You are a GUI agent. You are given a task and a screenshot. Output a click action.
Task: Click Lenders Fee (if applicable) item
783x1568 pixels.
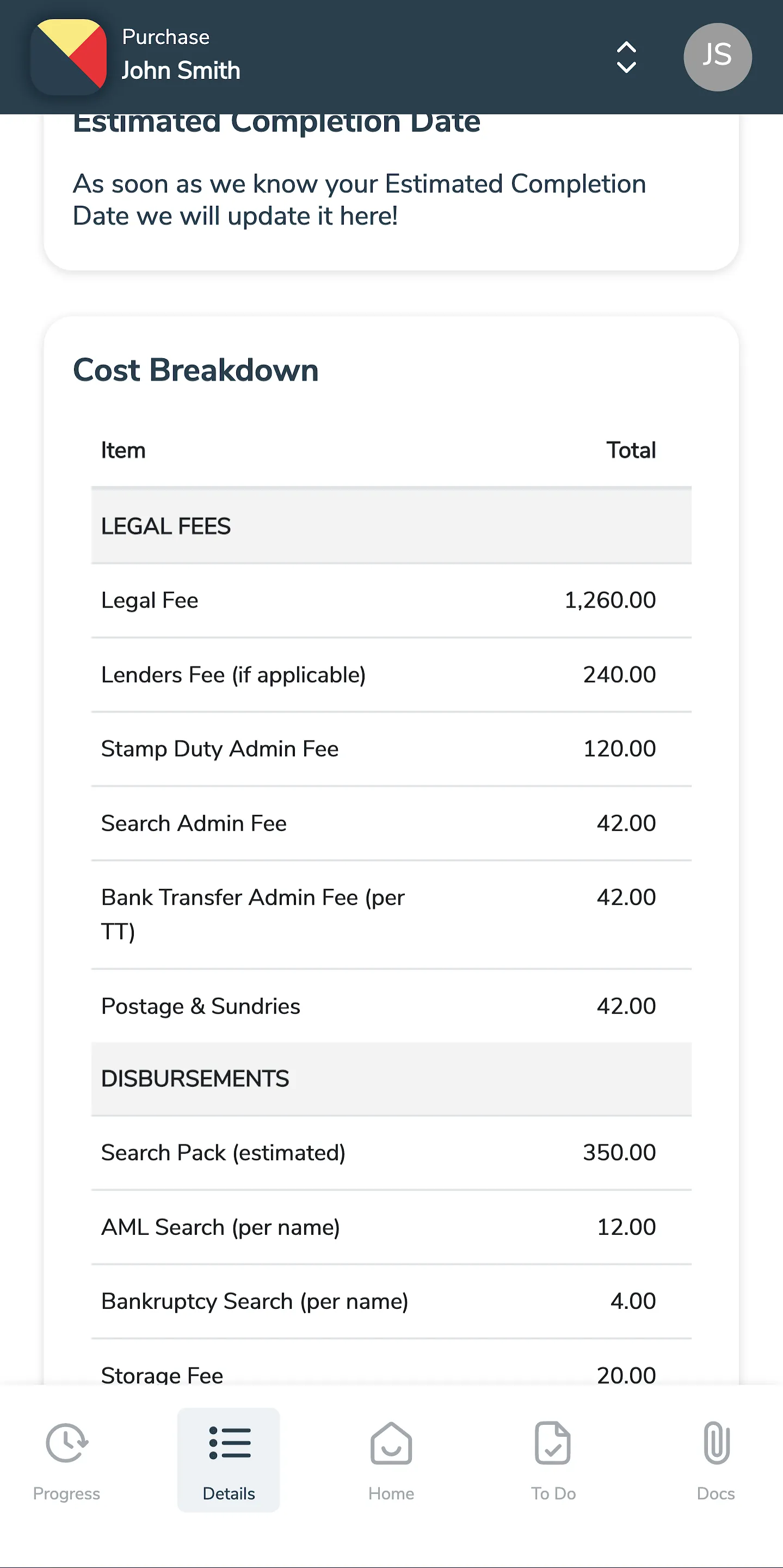(233, 675)
